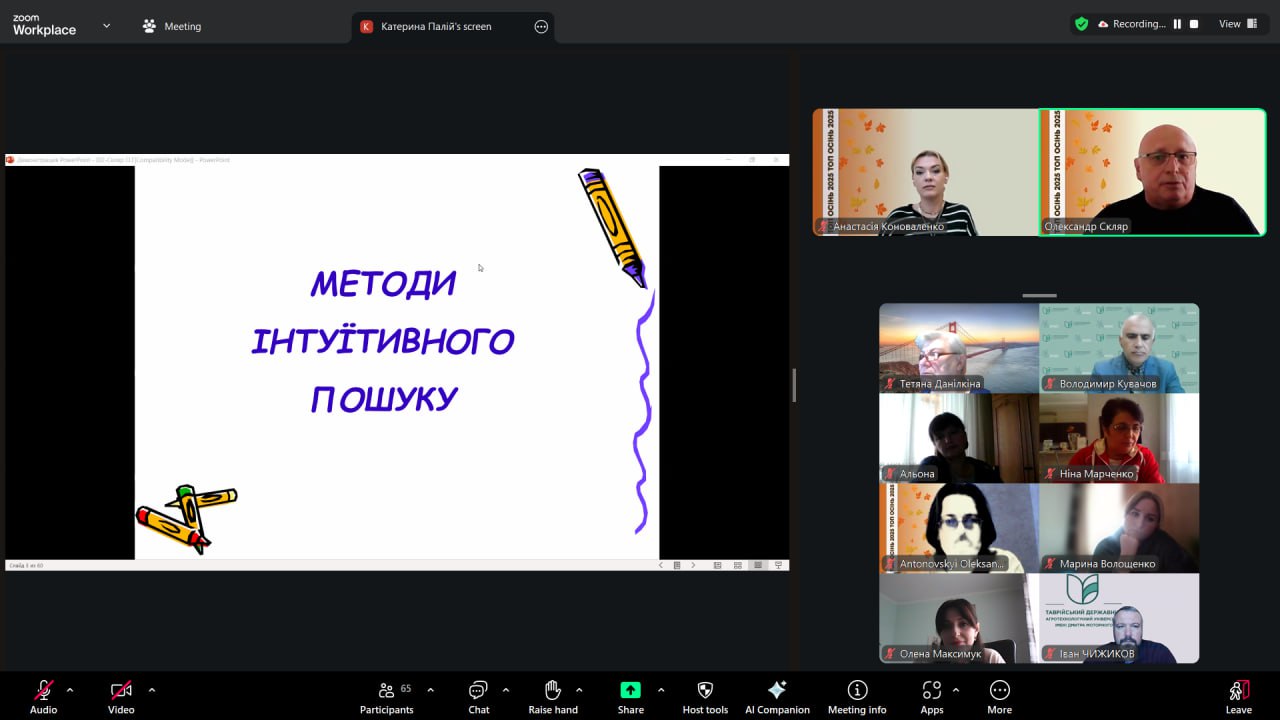The image size is (1280, 720).
Task: Turn on the camera with Video button
Action: point(121,696)
